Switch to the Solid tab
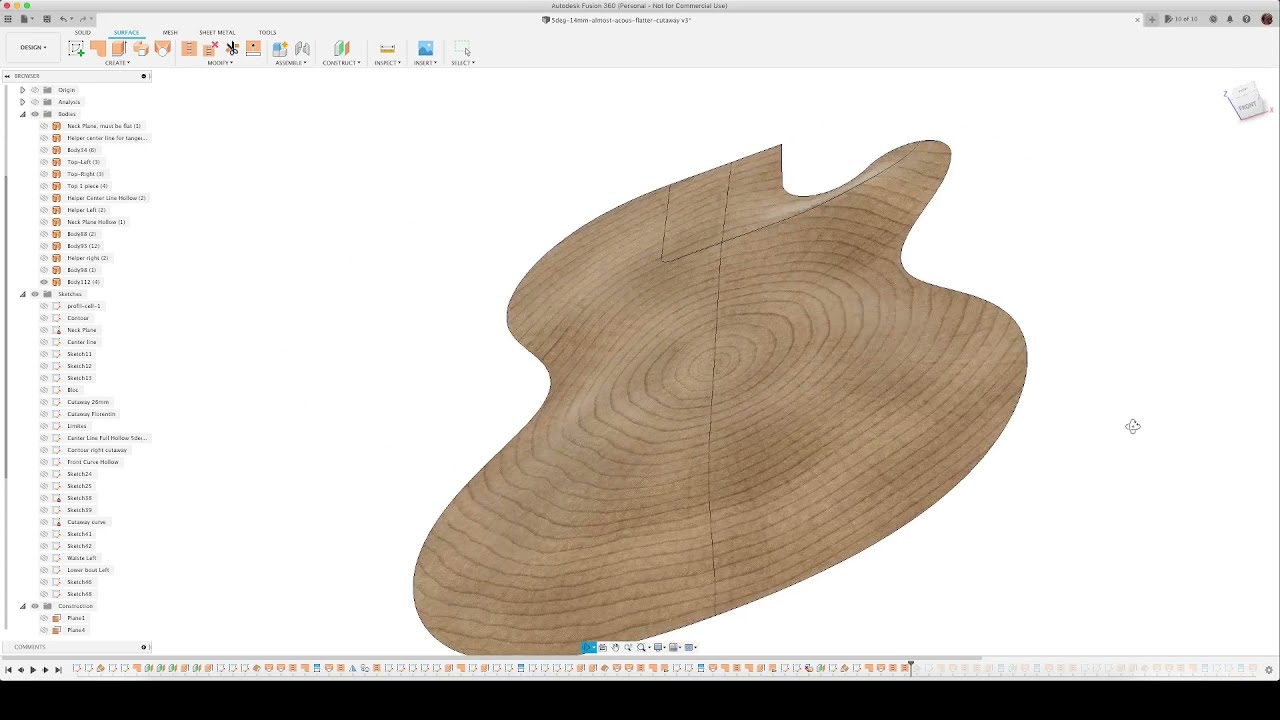This screenshot has width=1280, height=720. (82, 33)
